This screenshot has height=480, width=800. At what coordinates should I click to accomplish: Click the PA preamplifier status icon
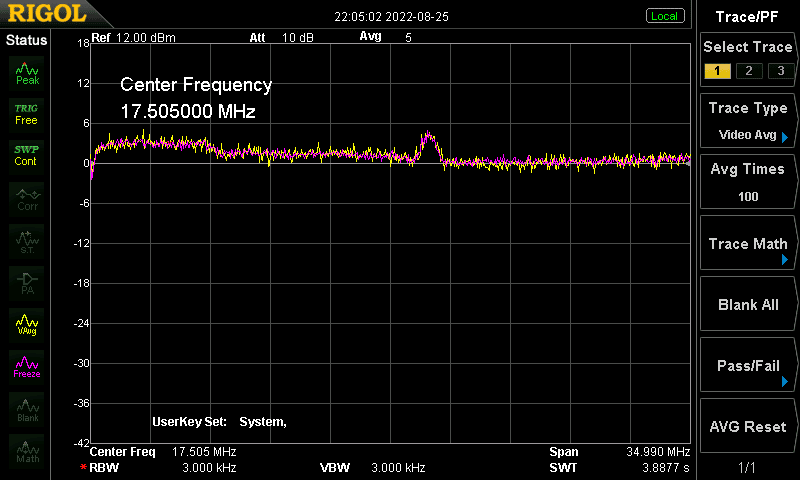27,283
